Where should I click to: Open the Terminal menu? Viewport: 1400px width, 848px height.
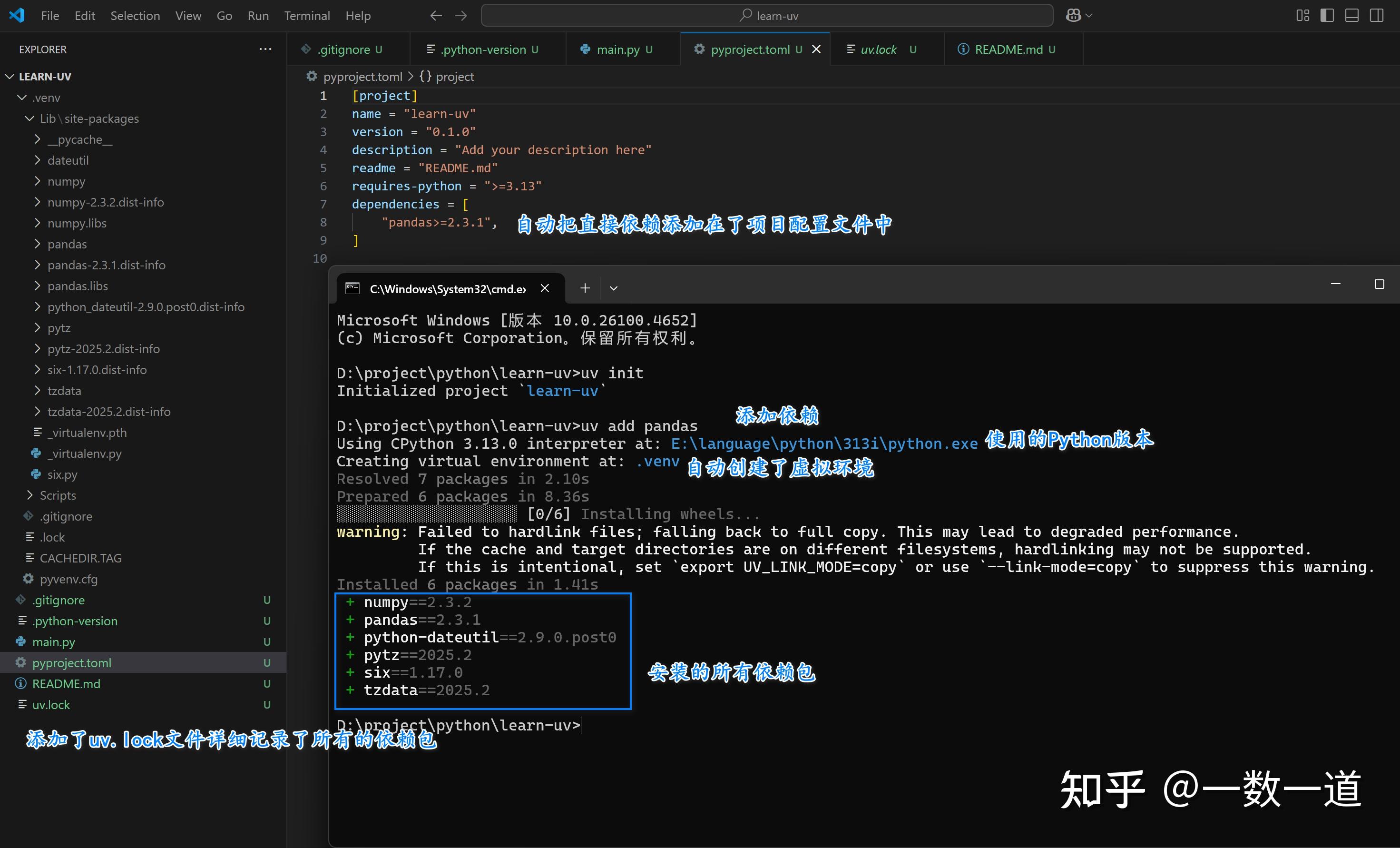click(307, 15)
